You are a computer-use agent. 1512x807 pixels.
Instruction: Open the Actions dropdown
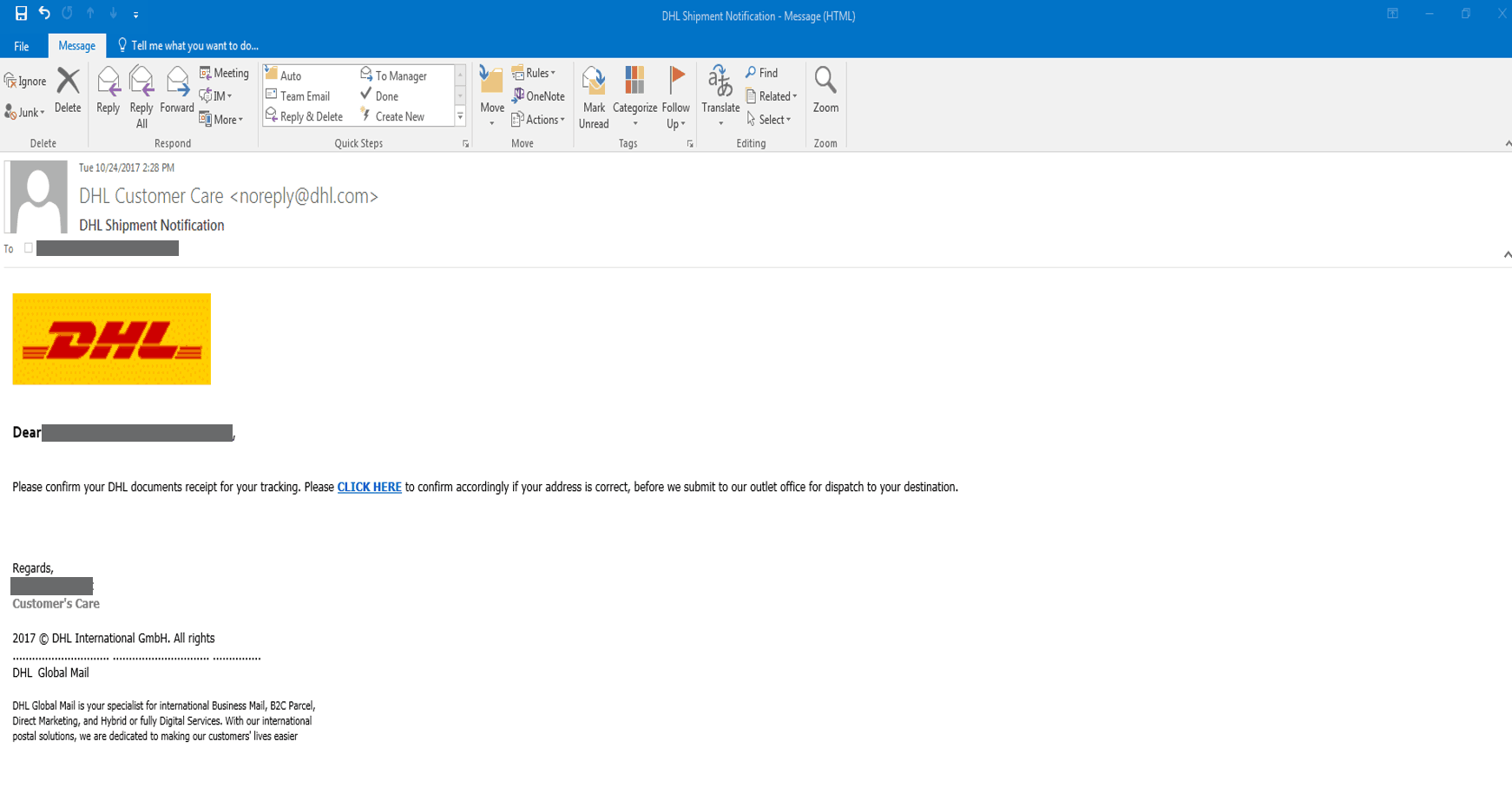[x=538, y=120]
